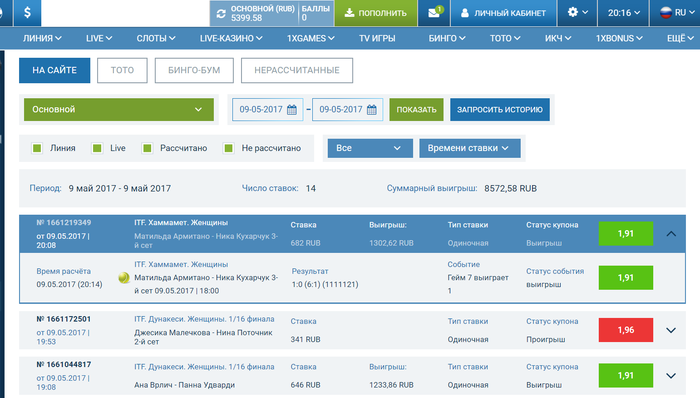Toggle the Не рассчитано checkbox
This screenshot has height=398, width=700.
click(228, 148)
